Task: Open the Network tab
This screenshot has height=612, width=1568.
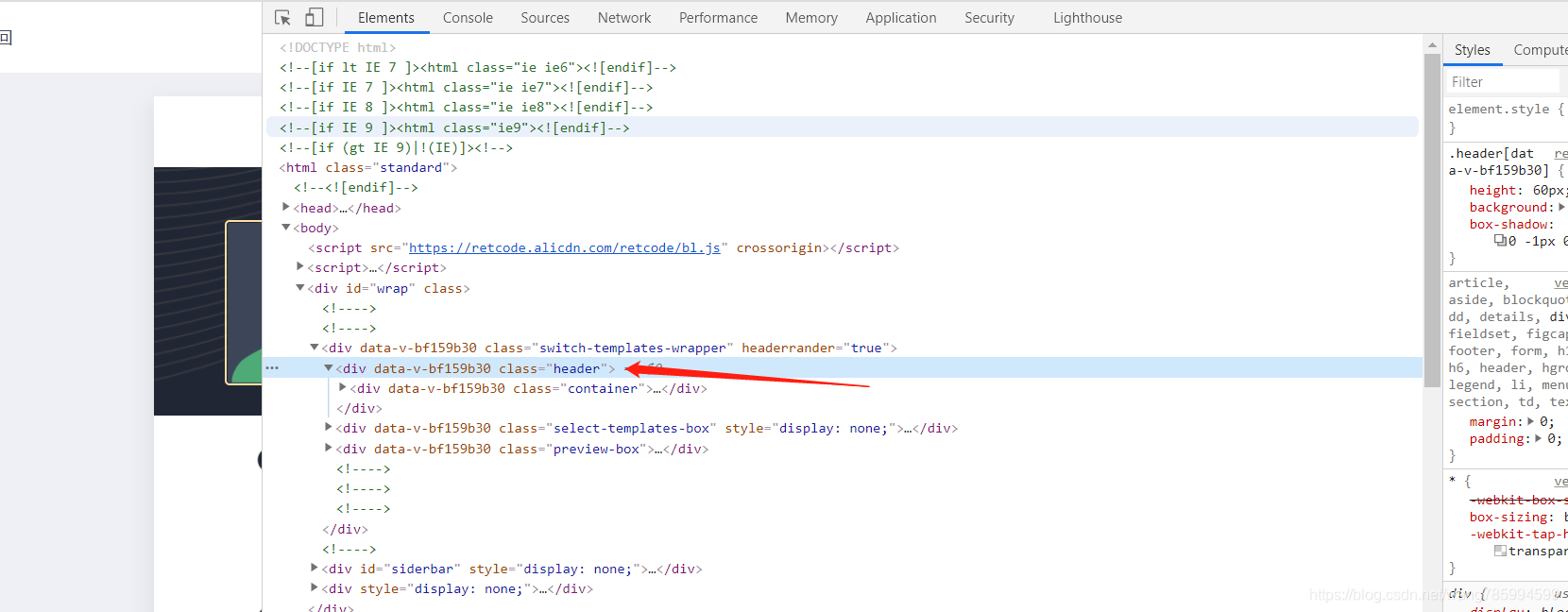Action: (x=624, y=18)
